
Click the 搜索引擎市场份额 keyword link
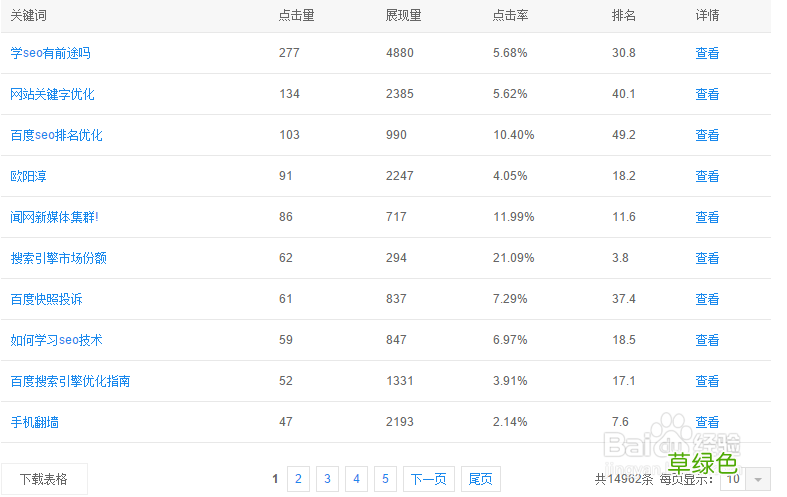[58, 258]
